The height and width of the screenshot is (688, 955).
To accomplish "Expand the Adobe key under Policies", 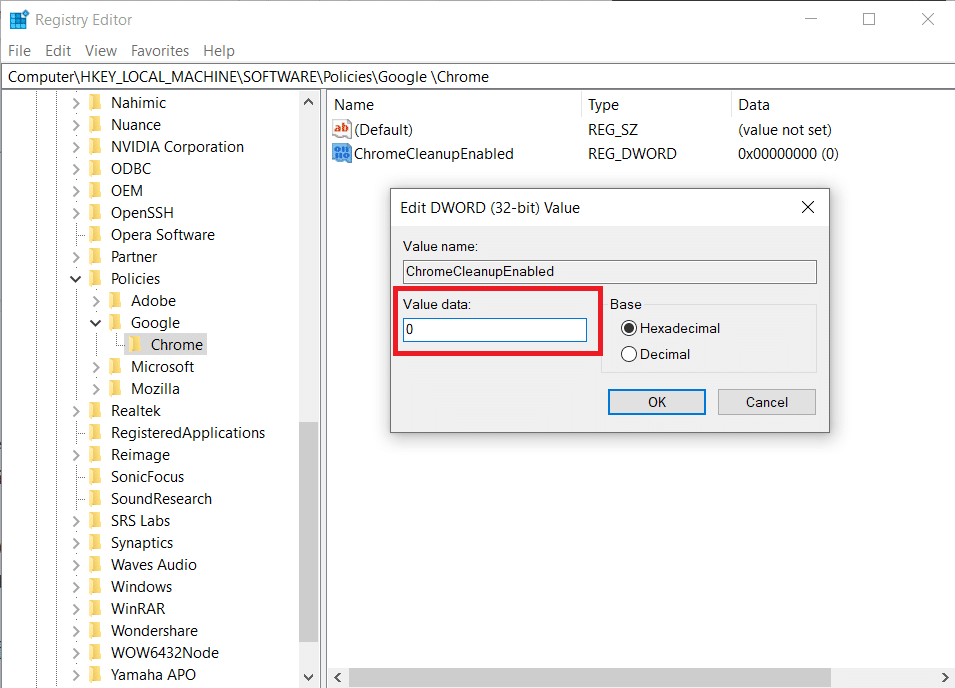I will coord(96,301).
